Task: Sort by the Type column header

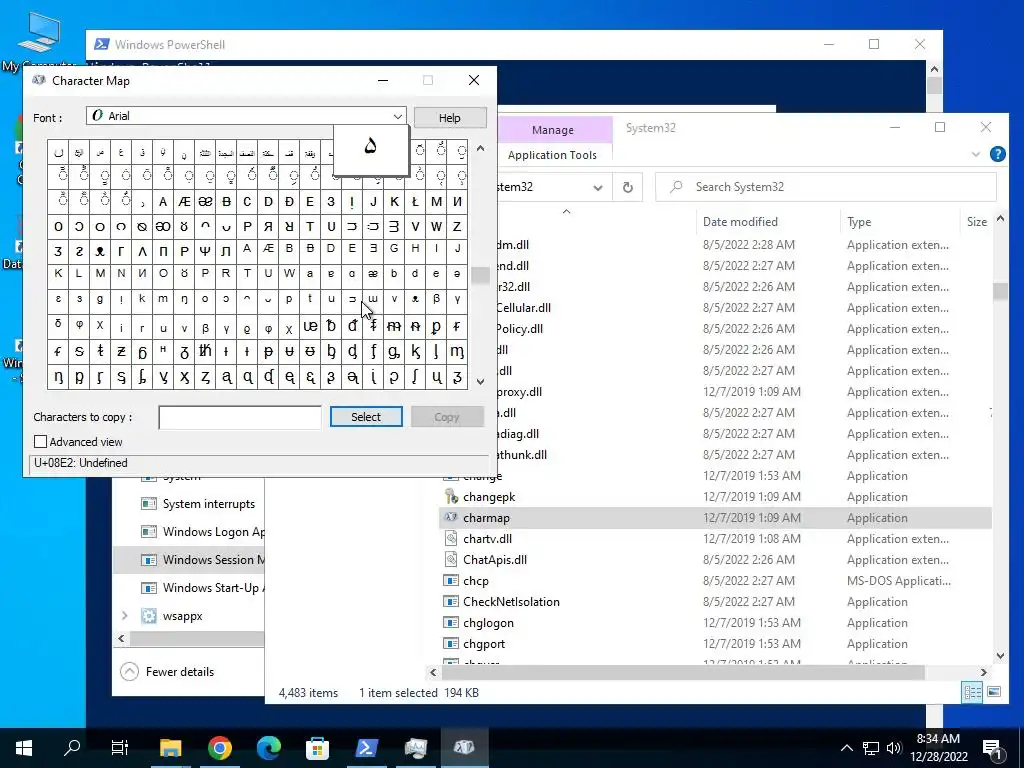Action: (x=859, y=222)
